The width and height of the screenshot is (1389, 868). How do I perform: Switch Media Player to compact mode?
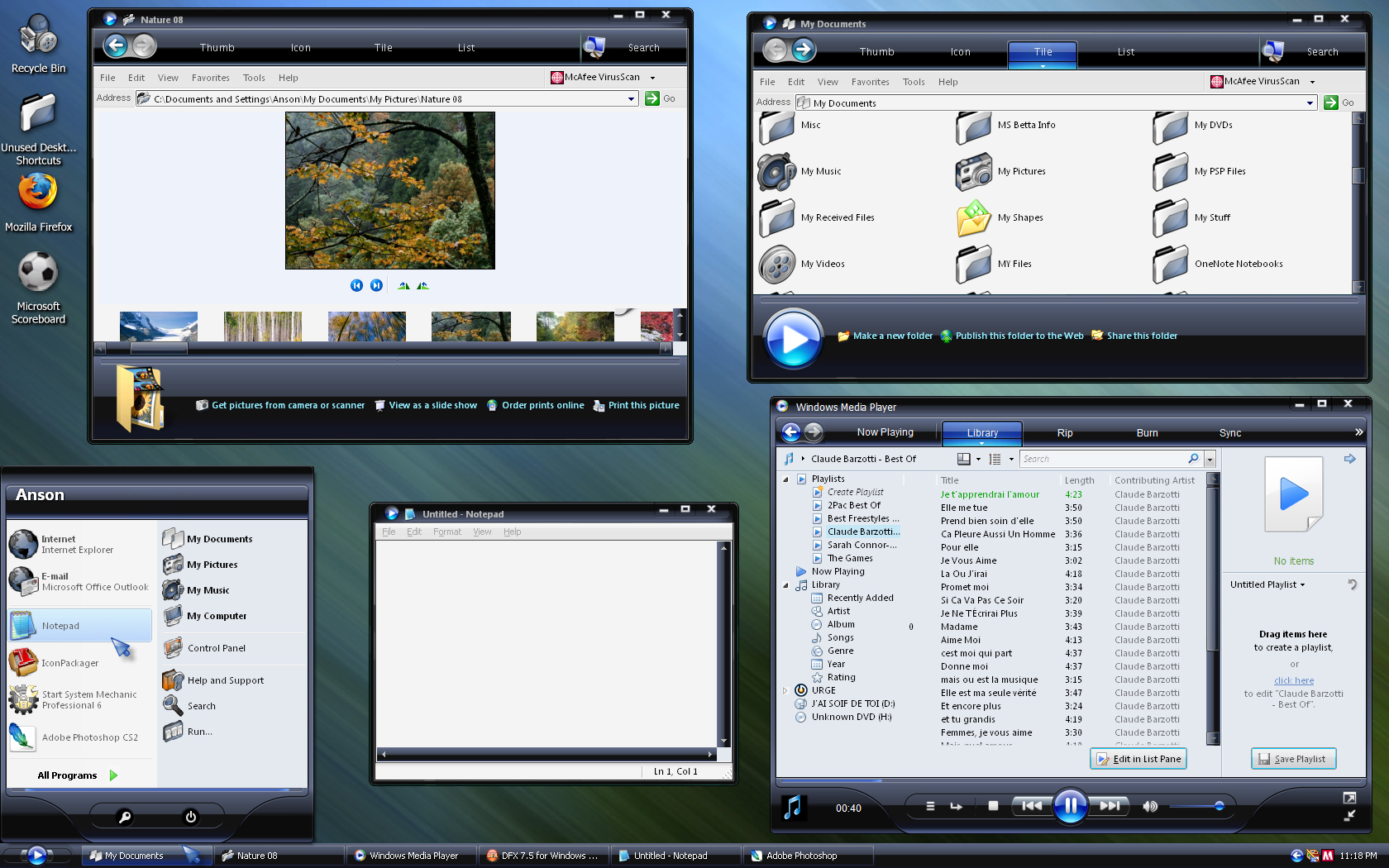[1349, 816]
